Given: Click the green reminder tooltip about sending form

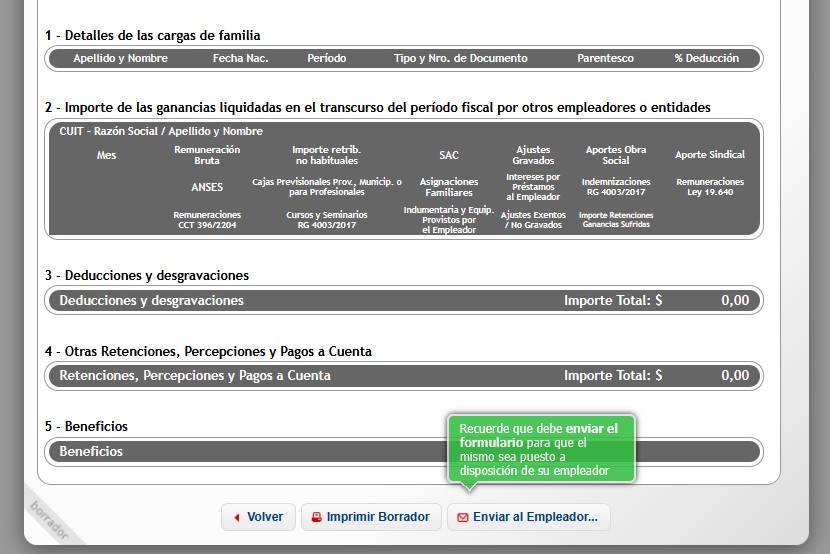Looking at the screenshot, I should [x=540, y=449].
